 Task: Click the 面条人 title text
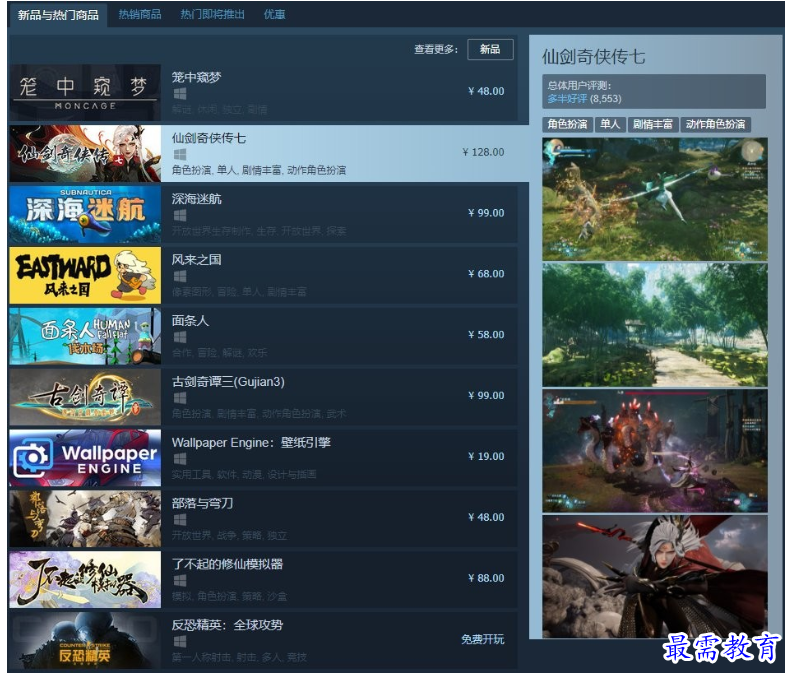click(x=190, y=321)
